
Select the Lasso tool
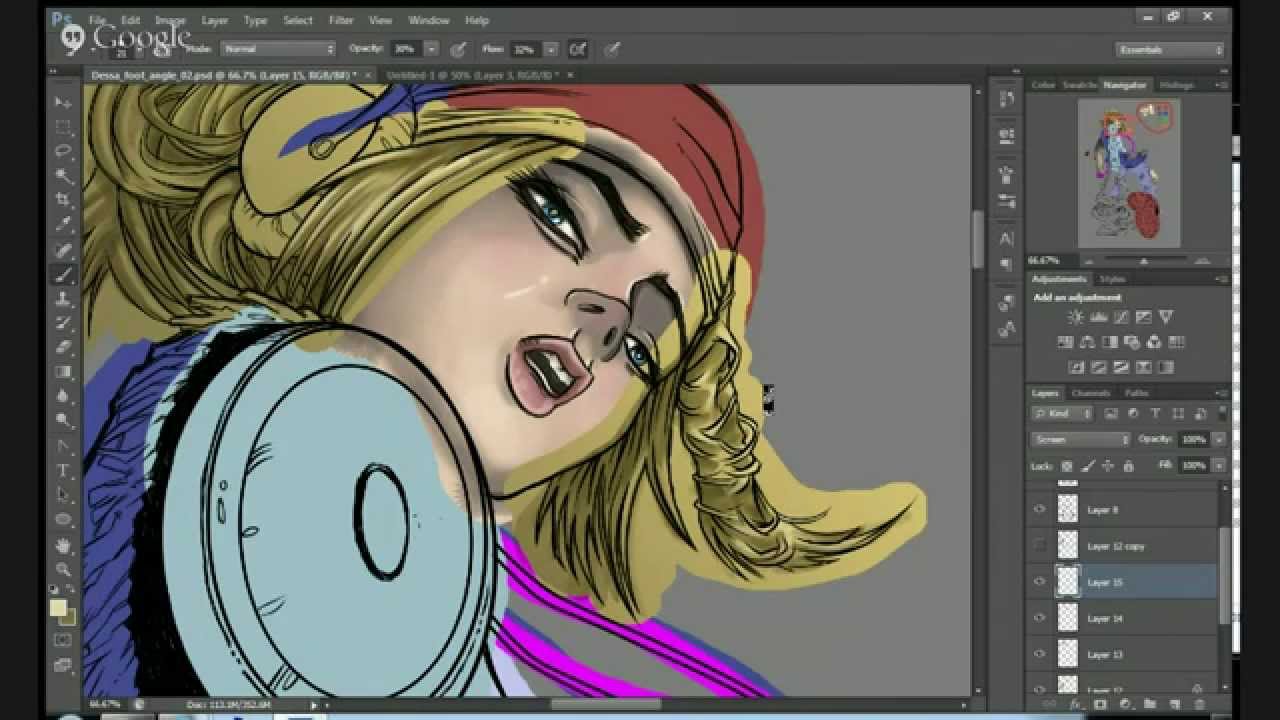[x=63, y=151]
